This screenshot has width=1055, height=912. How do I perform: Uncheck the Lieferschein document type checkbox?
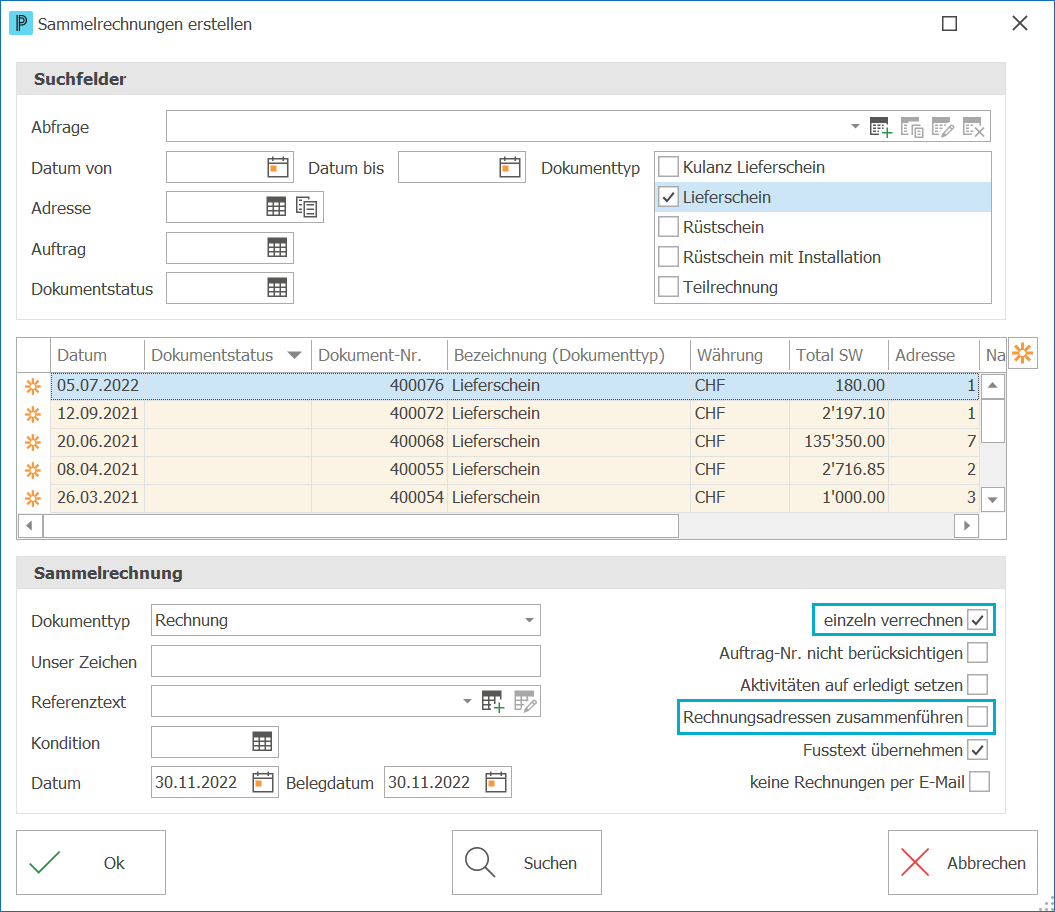(668, 197)
